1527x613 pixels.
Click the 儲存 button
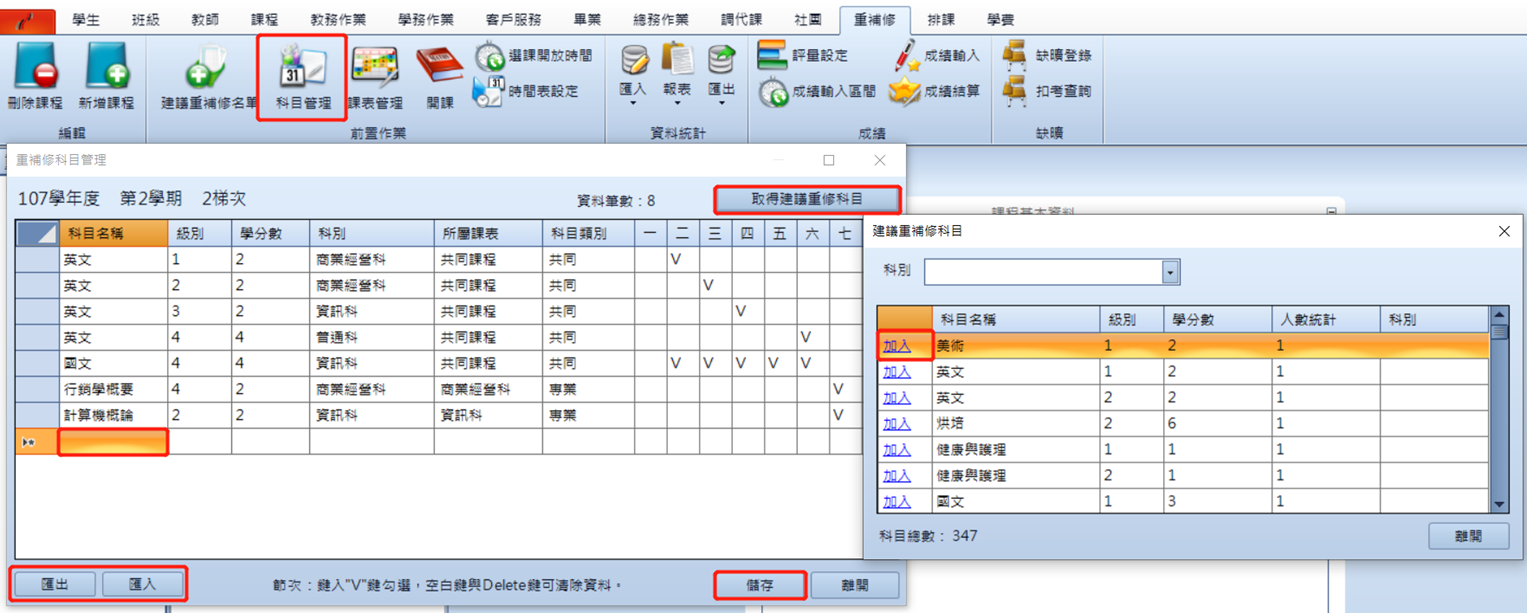coord(760,585)
